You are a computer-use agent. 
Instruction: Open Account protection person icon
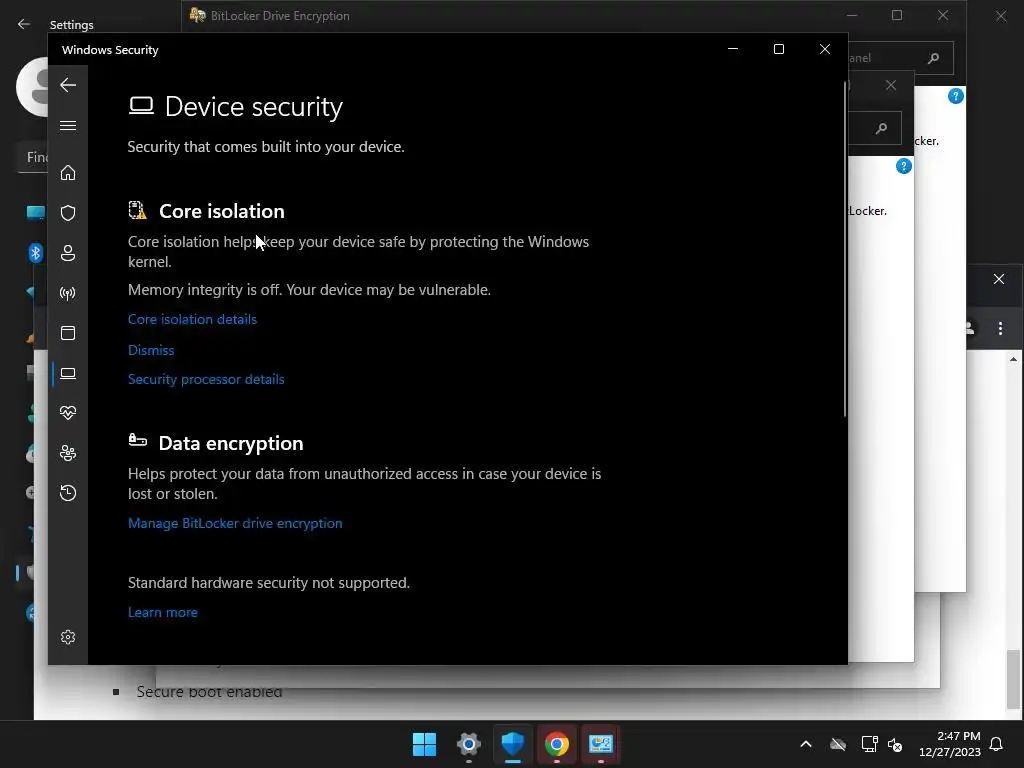(x=68, y=253)
